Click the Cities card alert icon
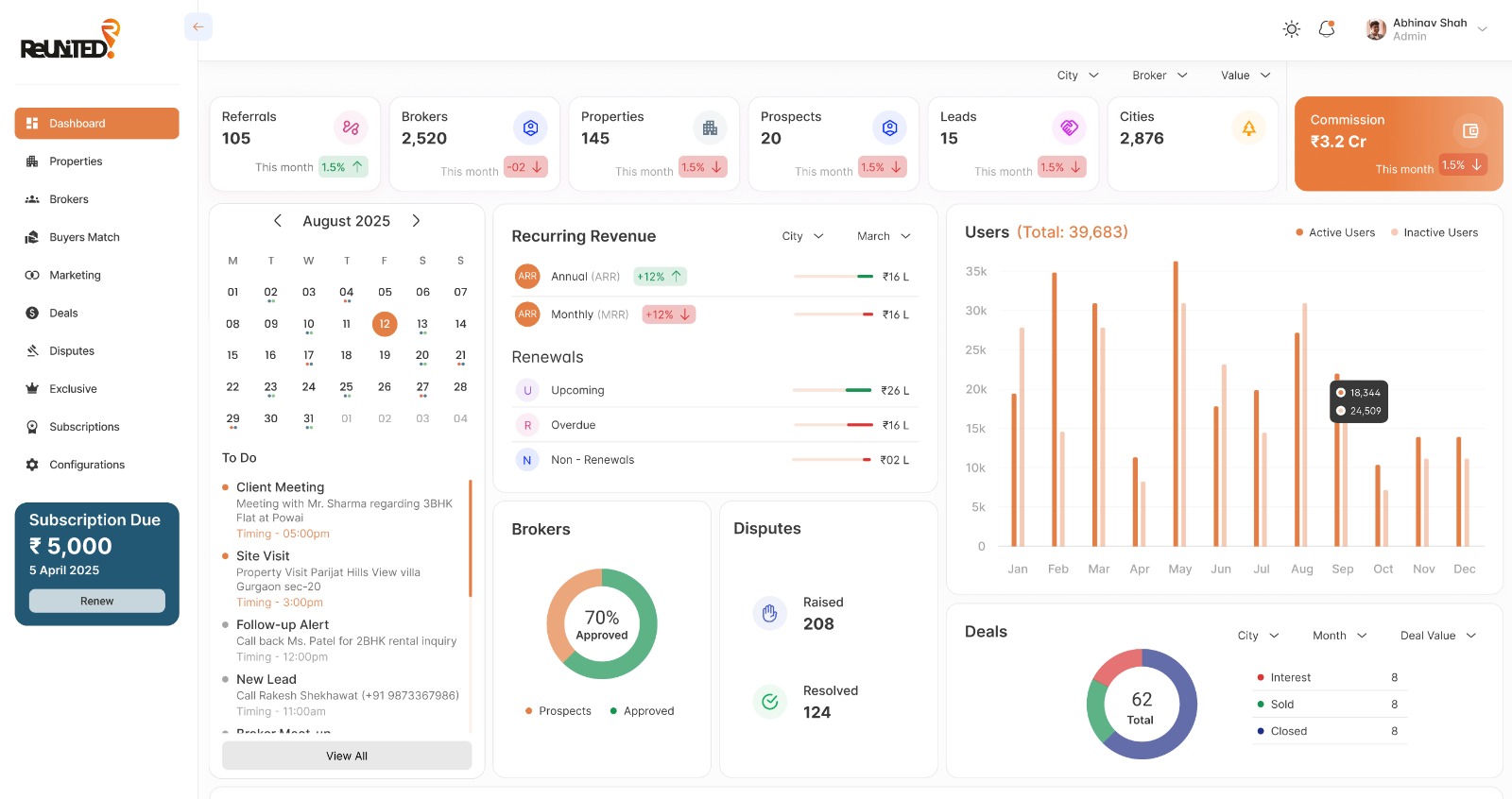Screen dimensions: 1512x799 tap(1248, 127)
